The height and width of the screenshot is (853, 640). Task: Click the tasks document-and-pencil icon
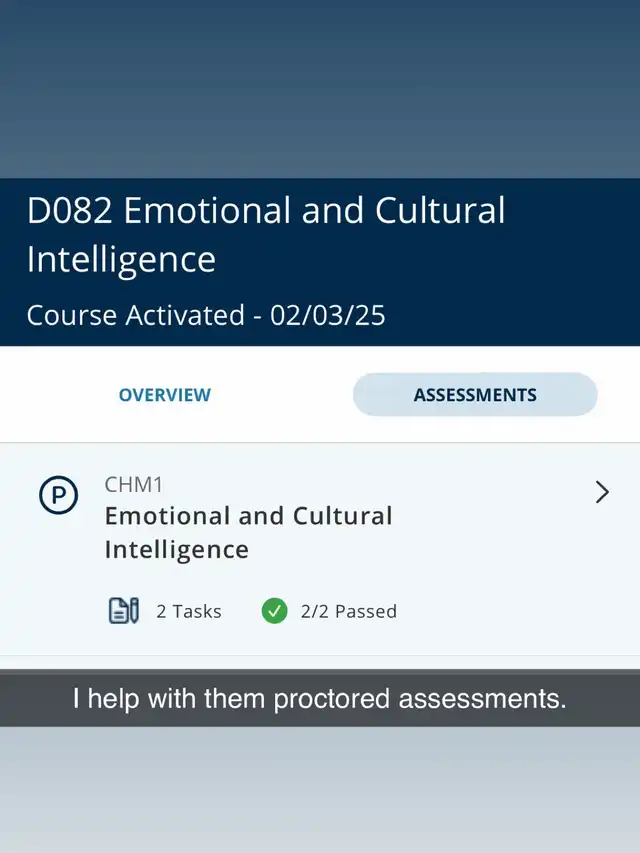[x=124, y=610]
